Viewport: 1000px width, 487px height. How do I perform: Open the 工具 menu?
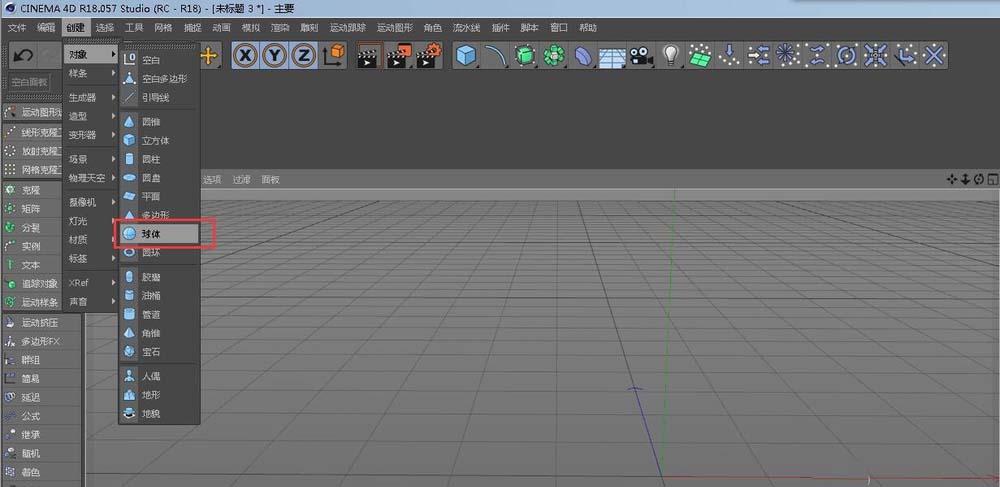tap(134, 28)
